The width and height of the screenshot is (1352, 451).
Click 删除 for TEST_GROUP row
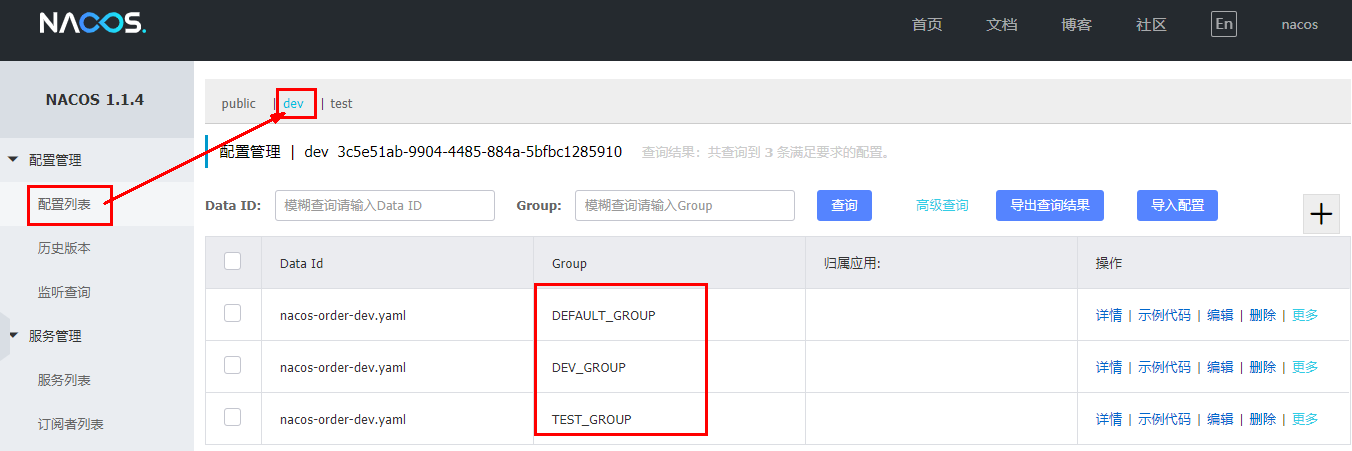click(x=1263, y=419)
